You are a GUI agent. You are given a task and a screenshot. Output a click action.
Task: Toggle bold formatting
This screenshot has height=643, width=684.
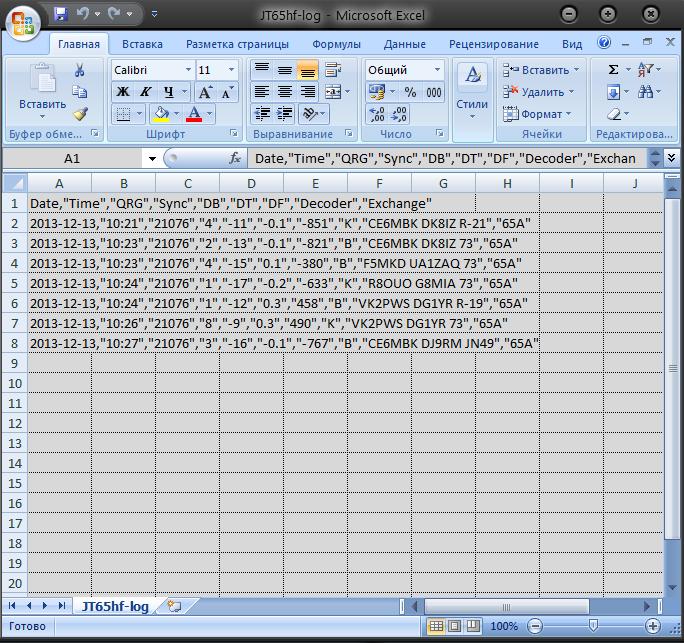point(123,92)
